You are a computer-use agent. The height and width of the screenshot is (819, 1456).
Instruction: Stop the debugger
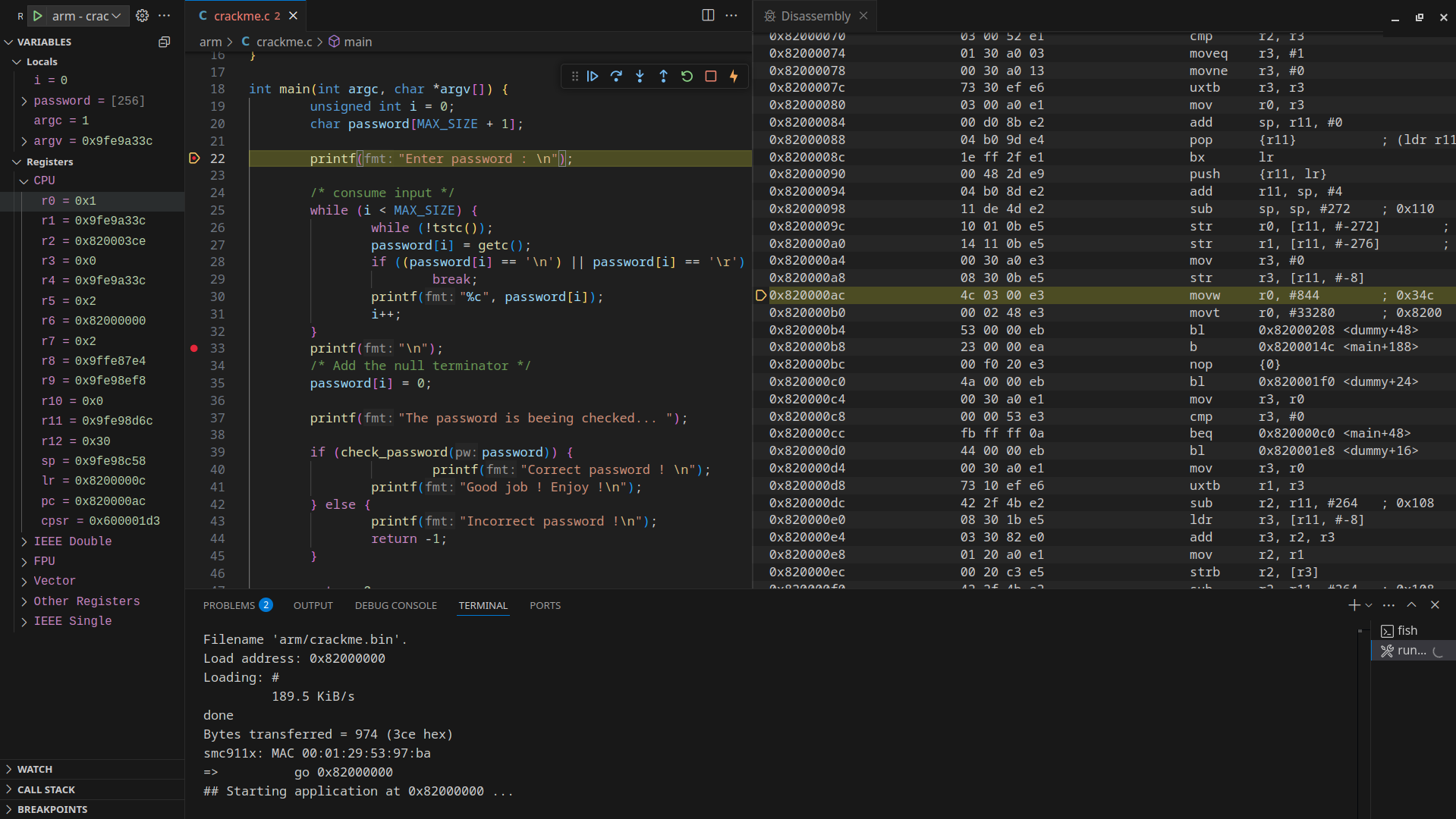click(711, 76)
